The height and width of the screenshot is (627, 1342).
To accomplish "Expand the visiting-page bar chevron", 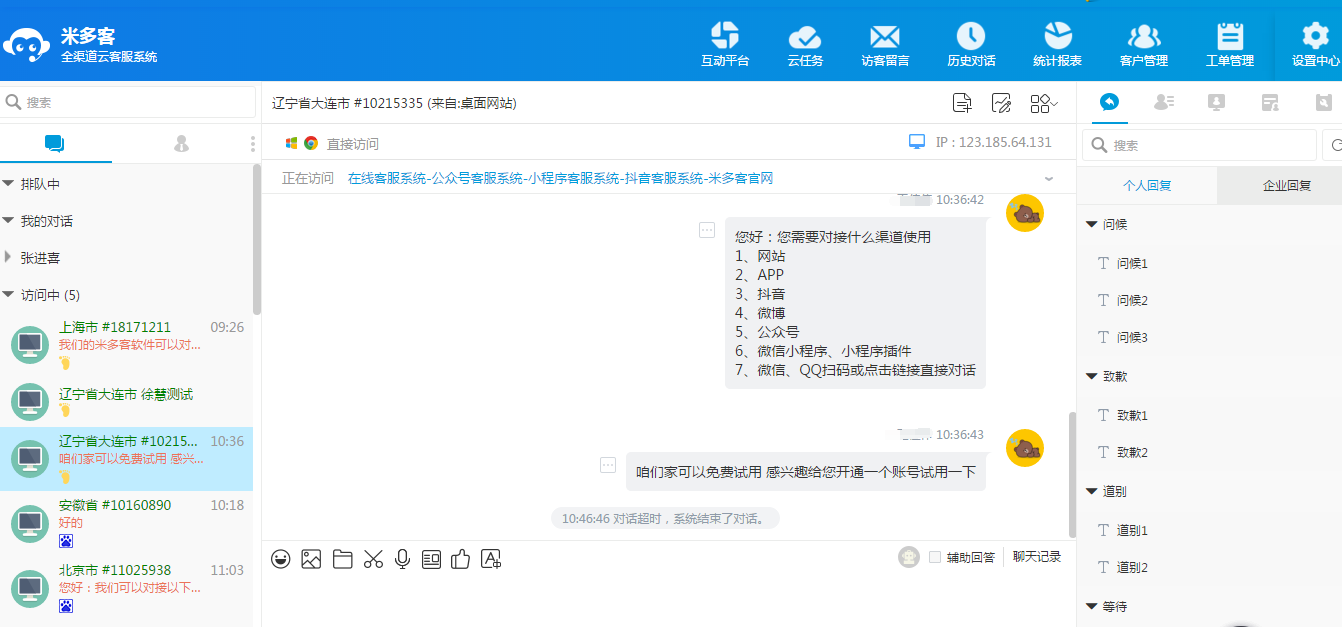I will pos(1049,178).
